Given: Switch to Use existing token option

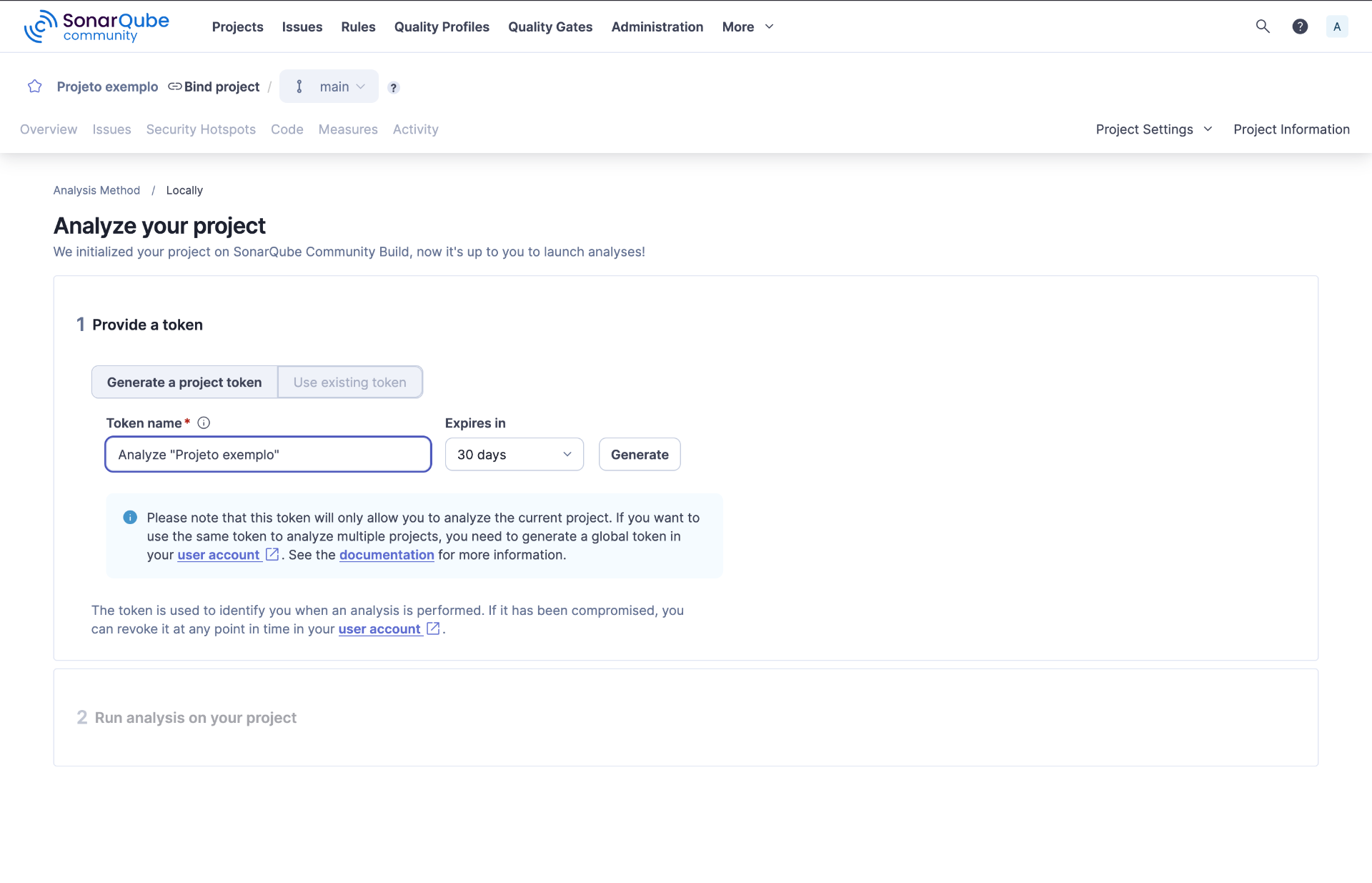Looking at the screenshot, I should pyautogui.click(x=349, y=382).
